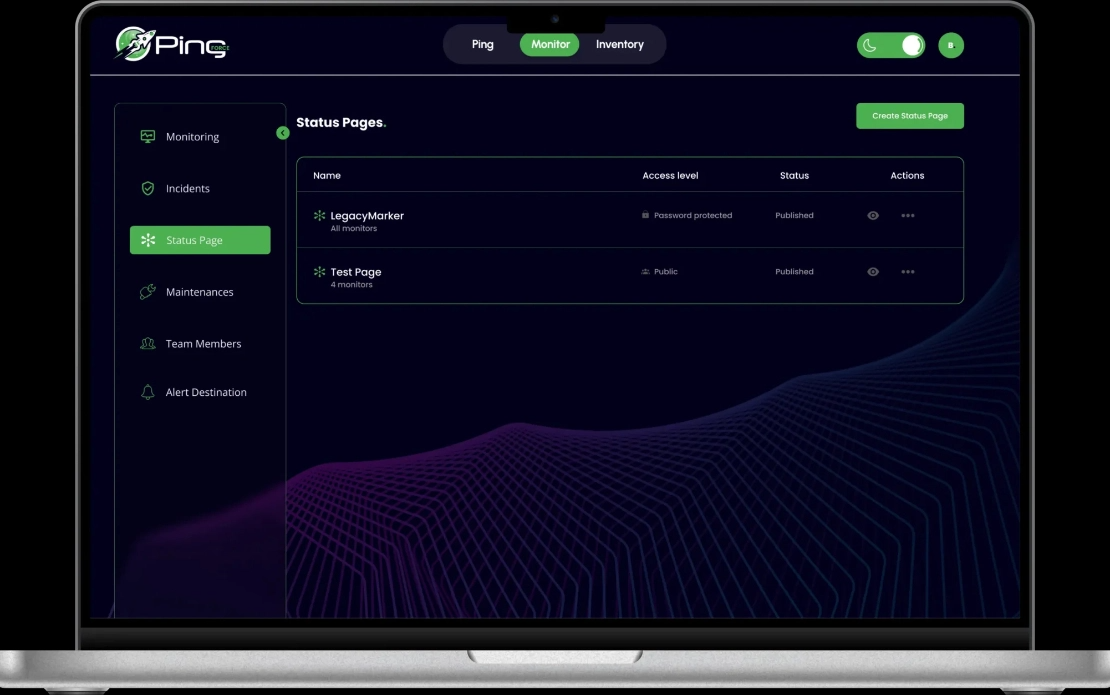View Test Page via eye icon
The width and height of the screenshot is (1110, 695).
tap(873, 272)
